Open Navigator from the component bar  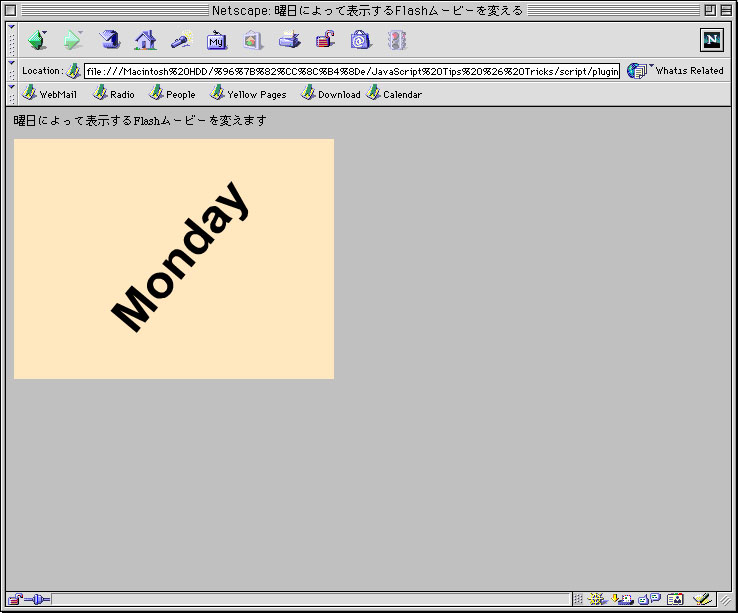pyautogui.click(x=597, y=599)
